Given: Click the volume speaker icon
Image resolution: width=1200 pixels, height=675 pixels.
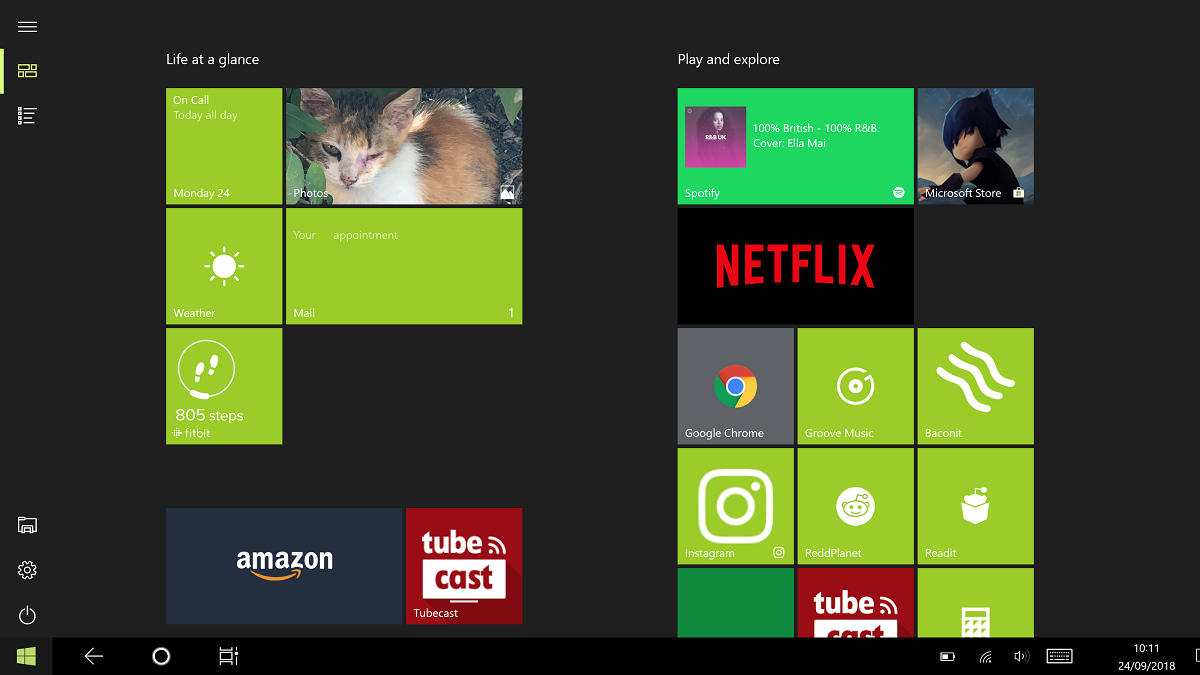Looking at the screenshot, I should click(1021, 657).
